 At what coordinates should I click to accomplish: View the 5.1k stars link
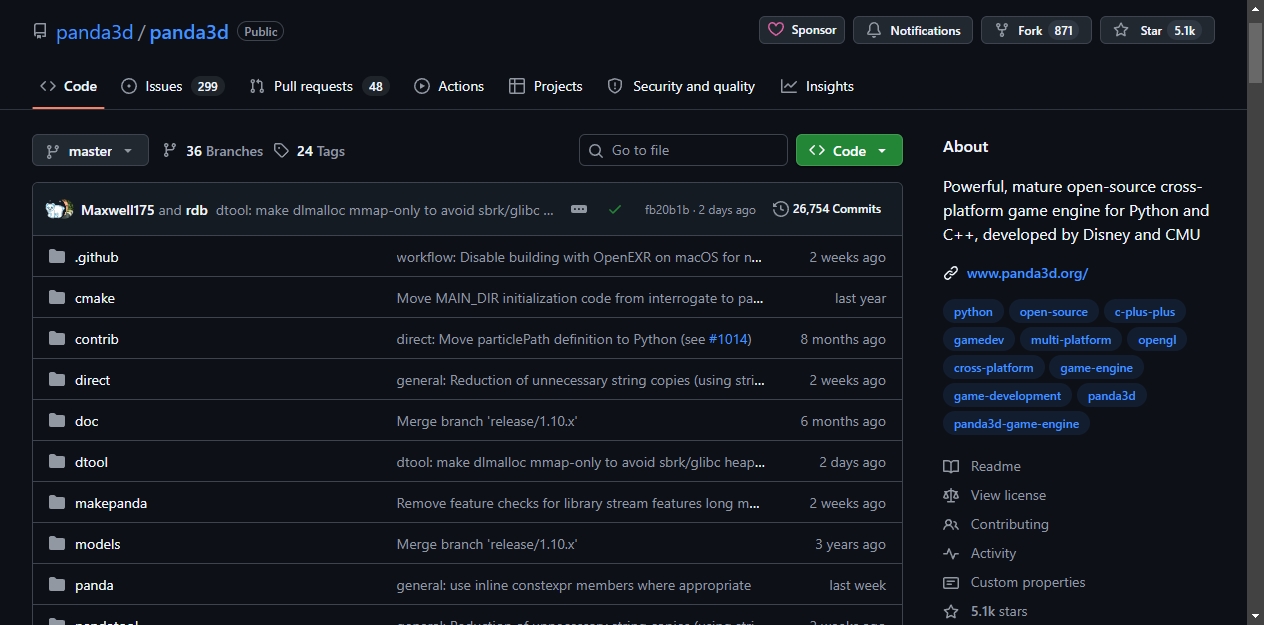[985, 611]
